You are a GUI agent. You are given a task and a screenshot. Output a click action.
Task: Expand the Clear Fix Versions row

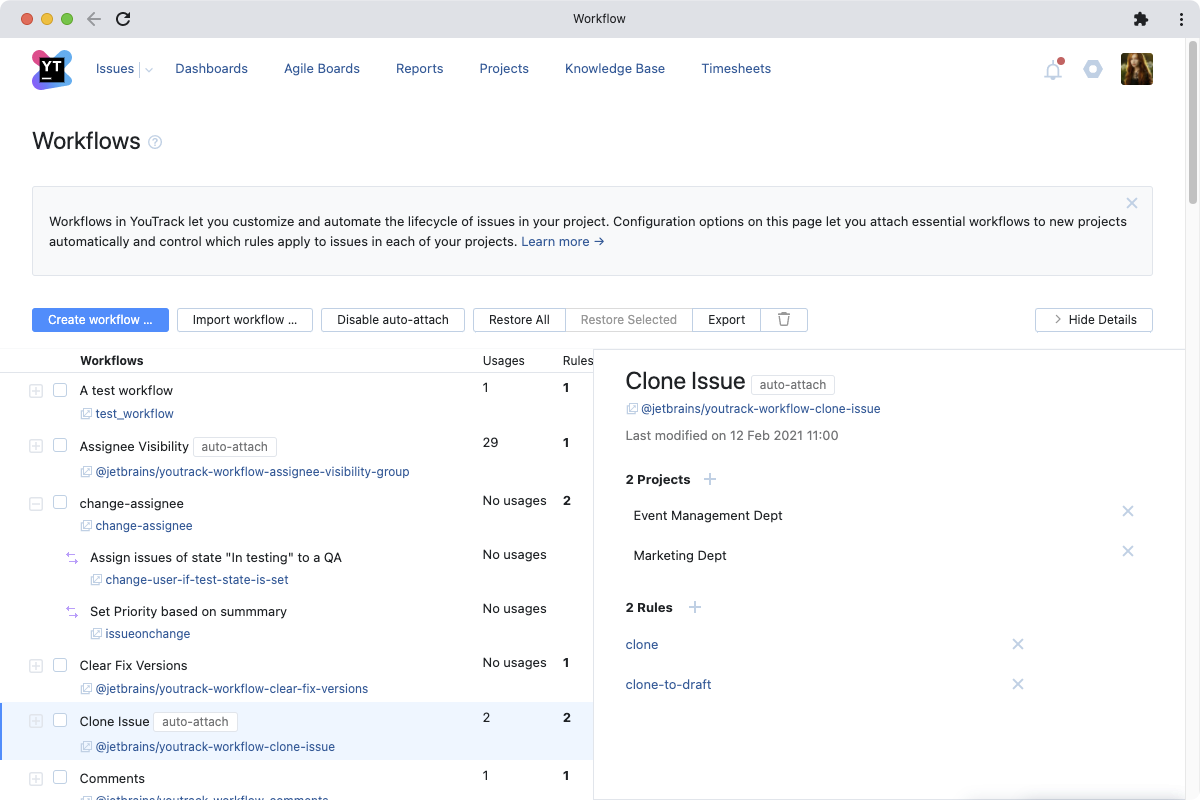36,666
